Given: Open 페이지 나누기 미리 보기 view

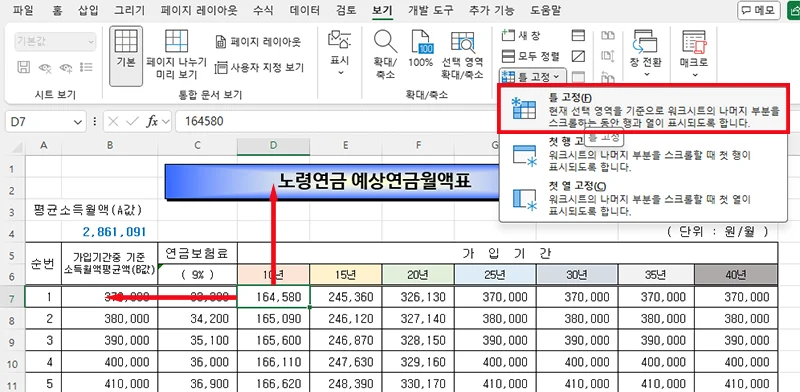Looking at the screenshot, I should click(177, 55).
